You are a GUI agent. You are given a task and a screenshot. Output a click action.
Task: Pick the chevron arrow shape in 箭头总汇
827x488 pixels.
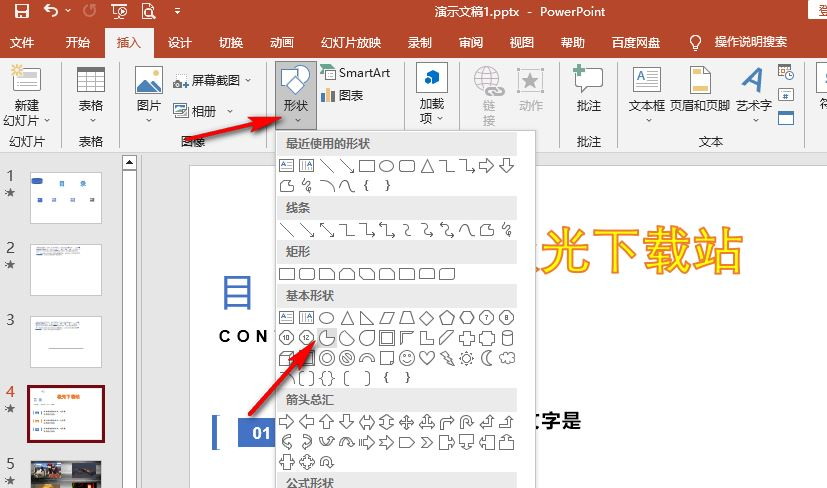(427, 442)
